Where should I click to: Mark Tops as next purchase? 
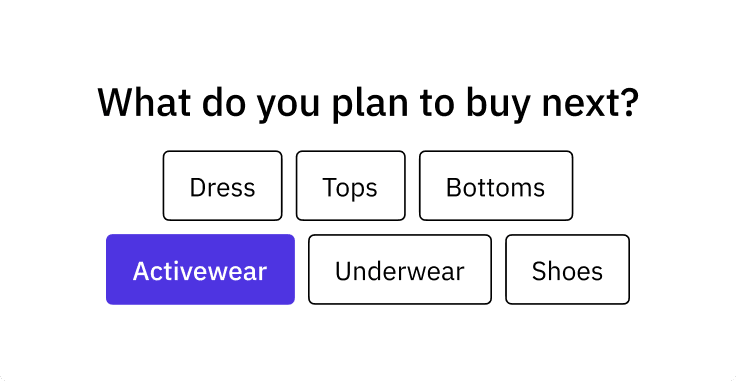click(x=350, y=186)
